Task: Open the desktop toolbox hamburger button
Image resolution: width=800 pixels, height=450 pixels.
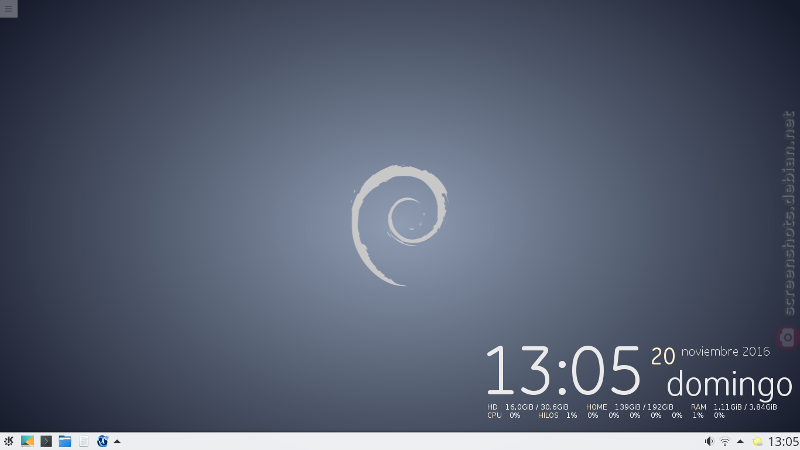Action: (9, 9)
